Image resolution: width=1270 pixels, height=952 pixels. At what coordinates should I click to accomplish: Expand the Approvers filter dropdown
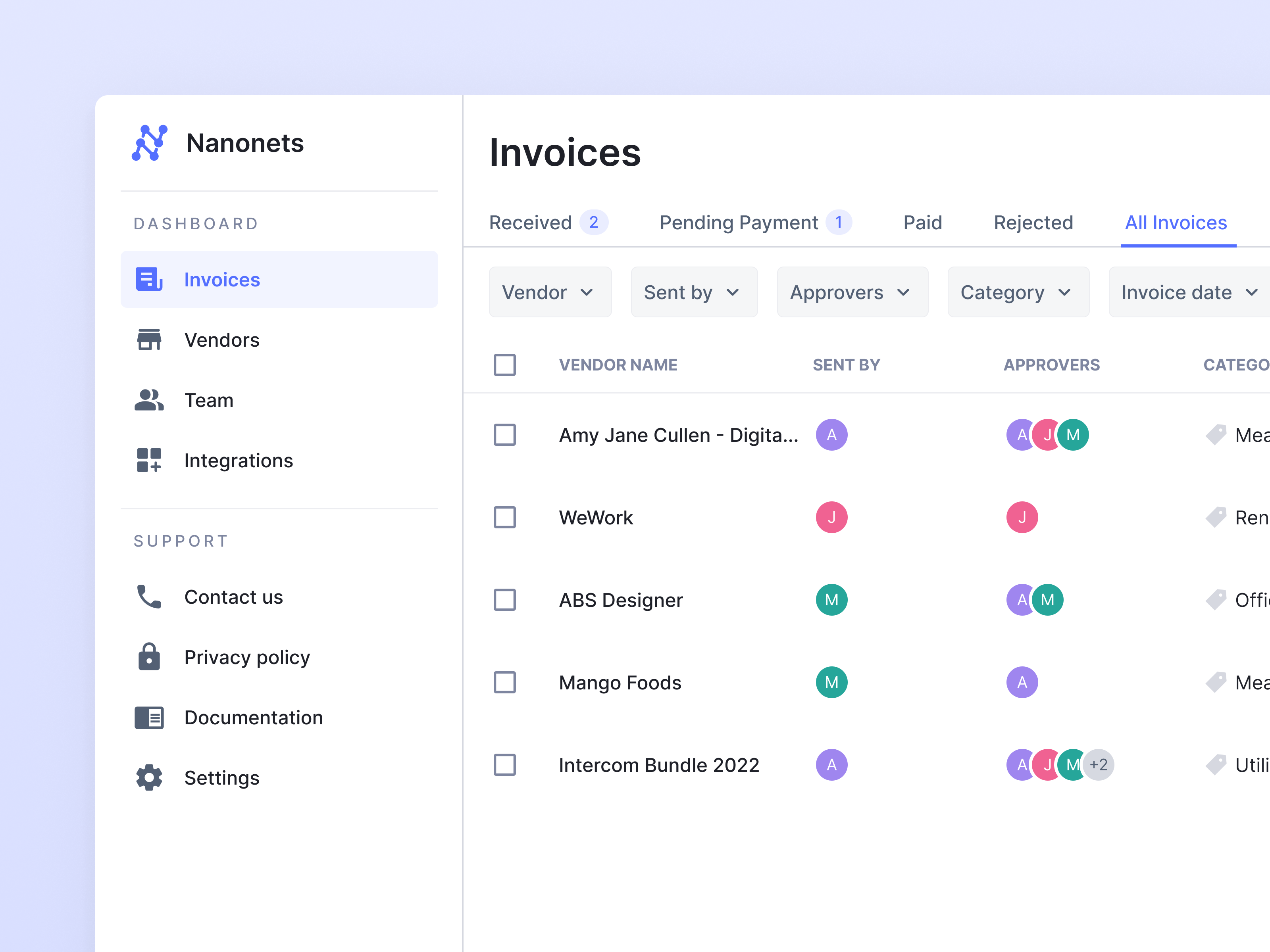pyautogui.click(x=852, y=292)
